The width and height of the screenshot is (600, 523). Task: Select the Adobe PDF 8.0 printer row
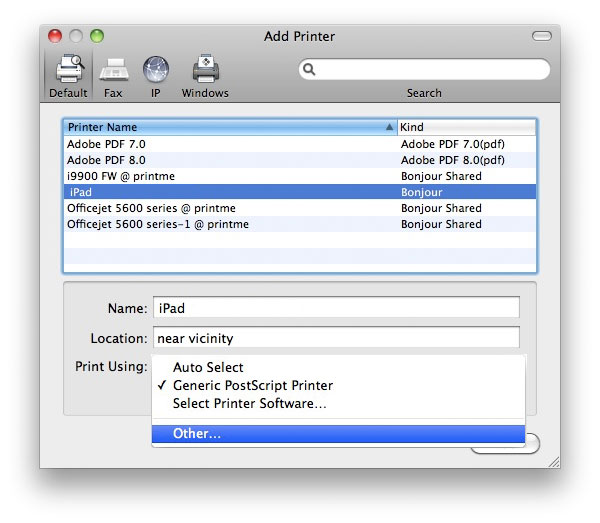coord(300,160)
